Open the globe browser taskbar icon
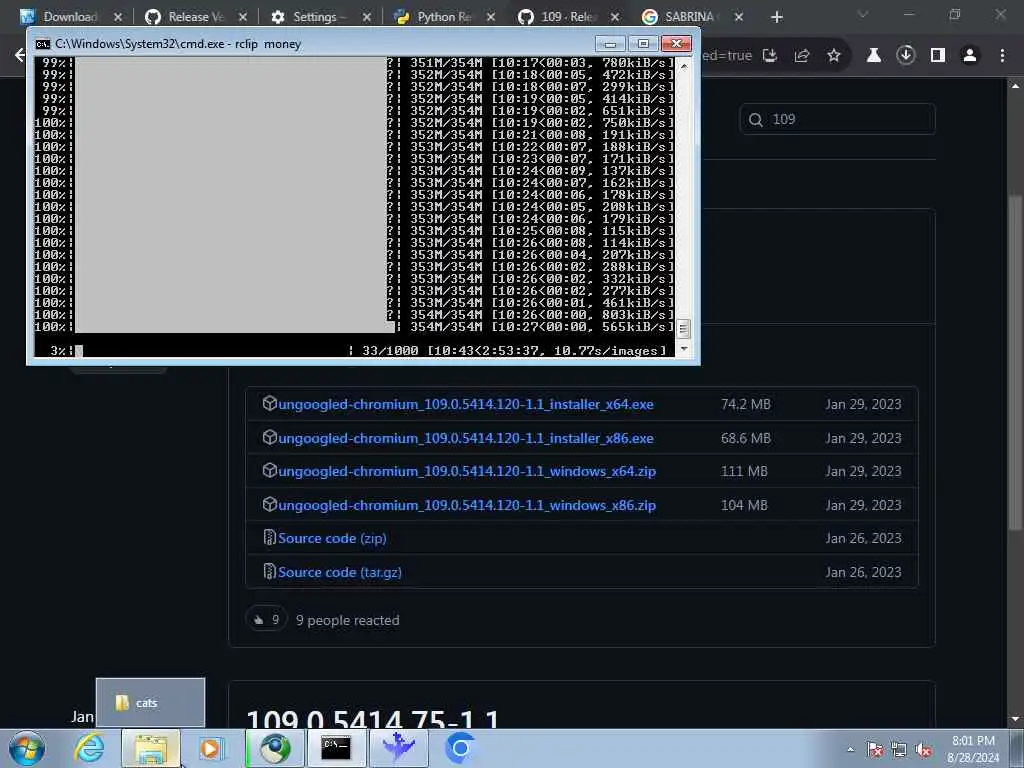 tap(275, 748)
